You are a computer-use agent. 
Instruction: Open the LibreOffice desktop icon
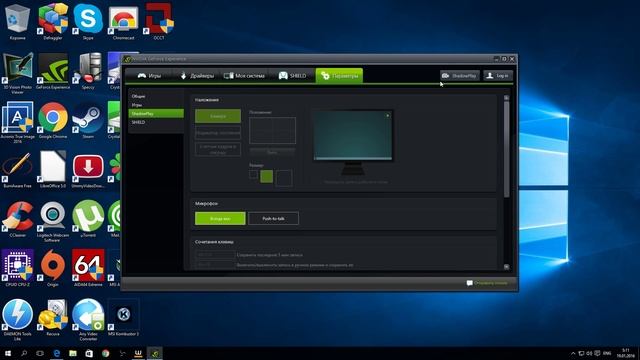click(53, 170)
